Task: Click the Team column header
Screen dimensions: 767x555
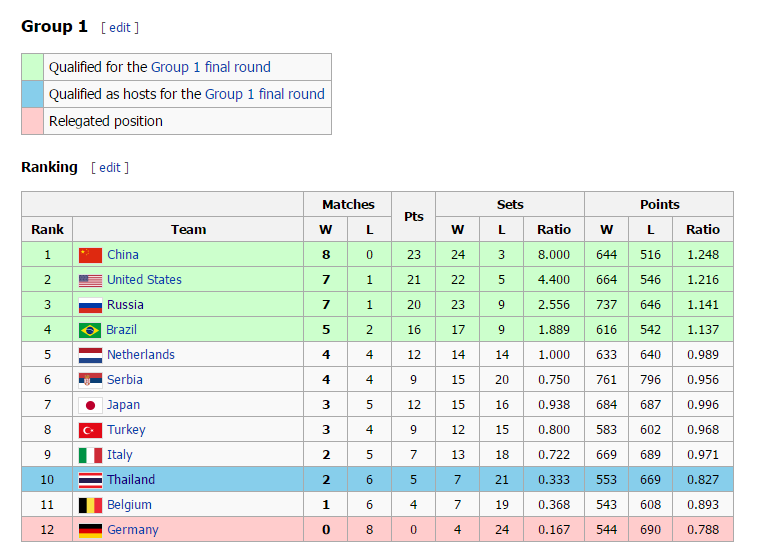Action: pyautogui.click(x=188, y=229)
